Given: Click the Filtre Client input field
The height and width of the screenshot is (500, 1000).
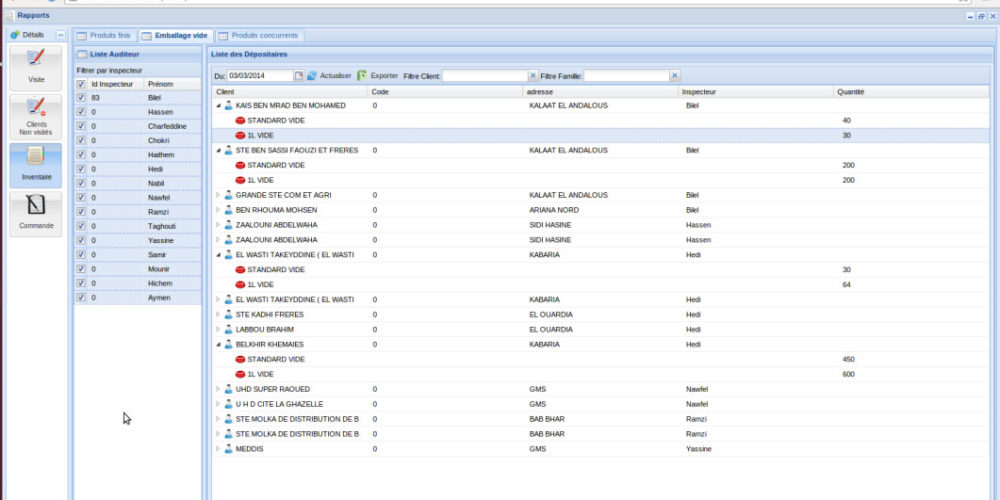Looking at the screenshot, I should click(484, 76).
